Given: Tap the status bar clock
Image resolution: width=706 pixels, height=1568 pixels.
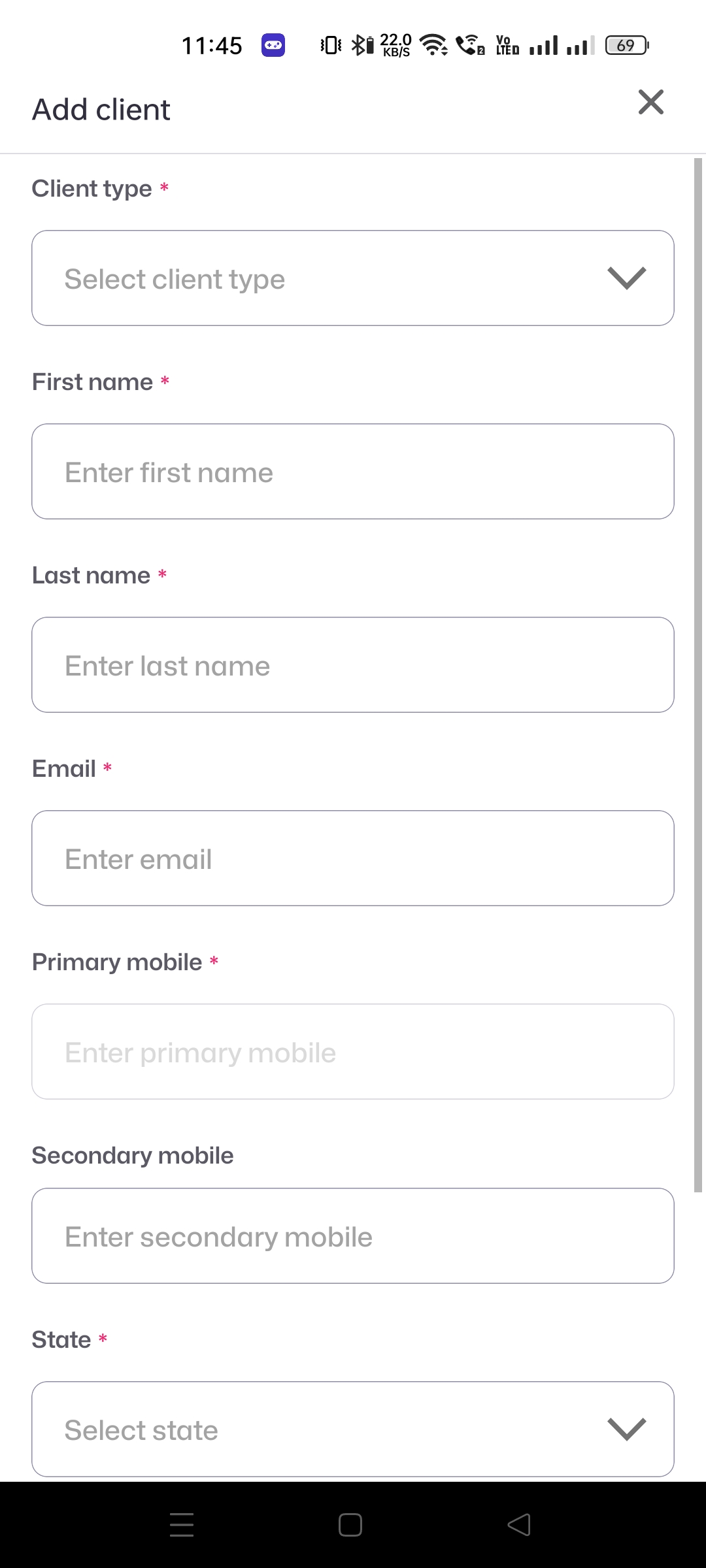Looking at the screenshot, I should pyautogui.click(x=212, y=46).
